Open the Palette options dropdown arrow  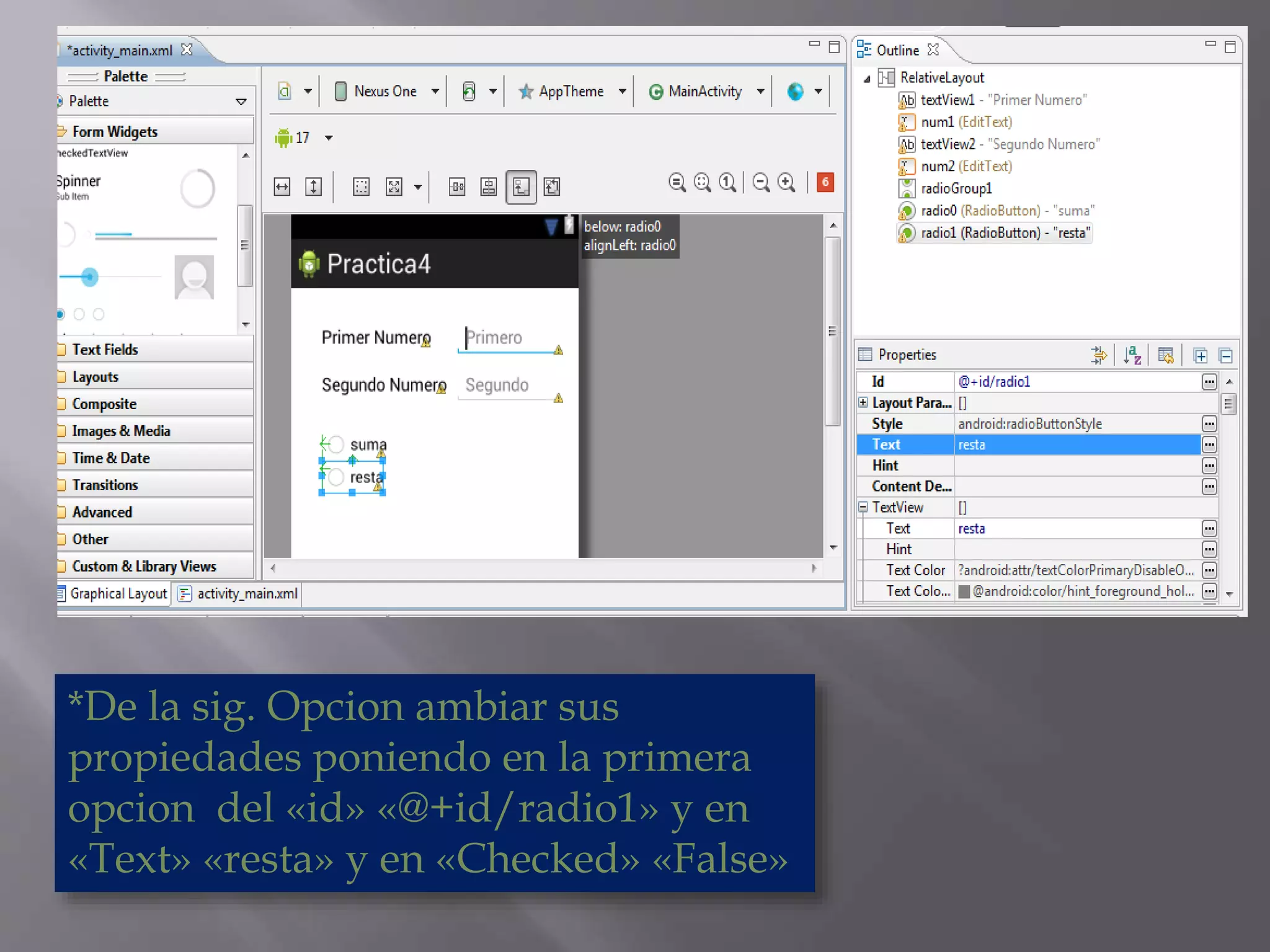(241, 102)
